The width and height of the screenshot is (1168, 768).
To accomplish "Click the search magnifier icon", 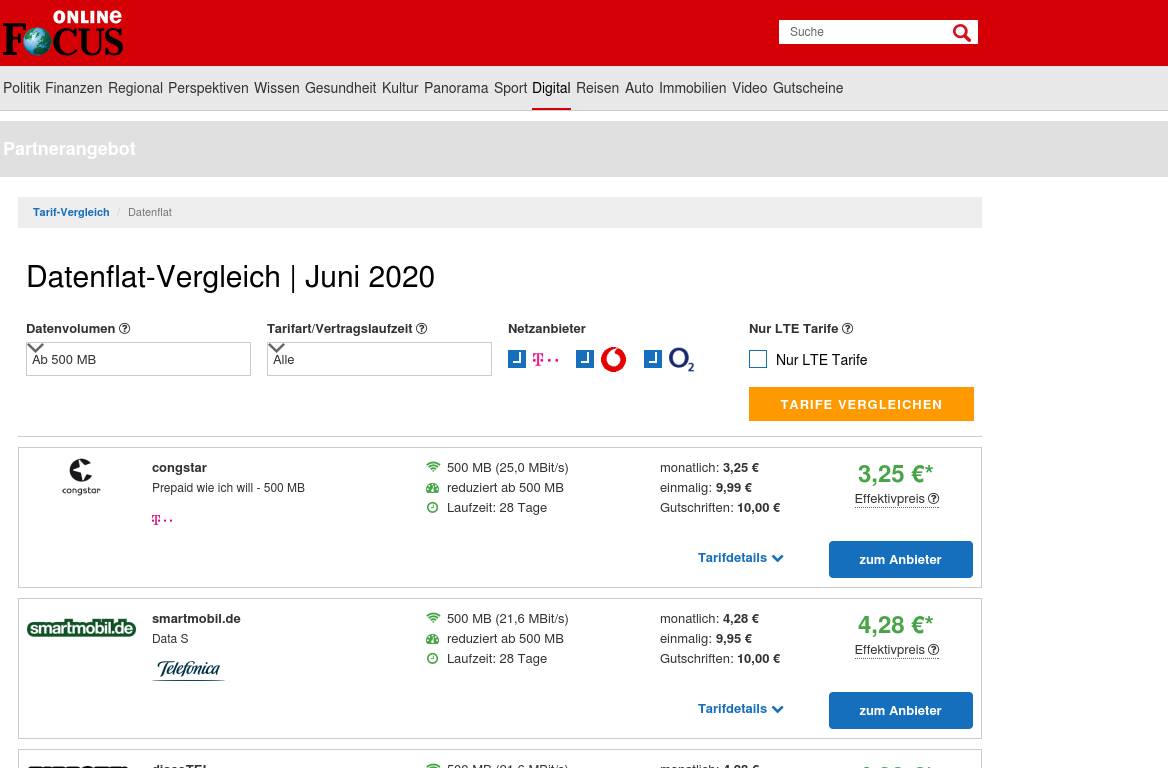I will tap(961, 33).
